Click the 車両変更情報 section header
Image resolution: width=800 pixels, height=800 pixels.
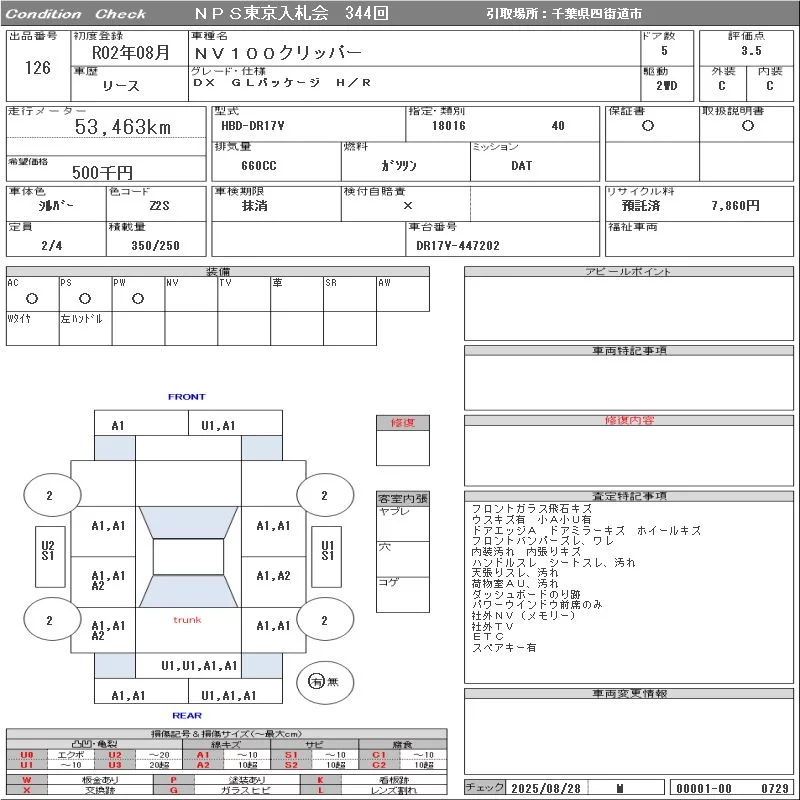click(629, 693)
